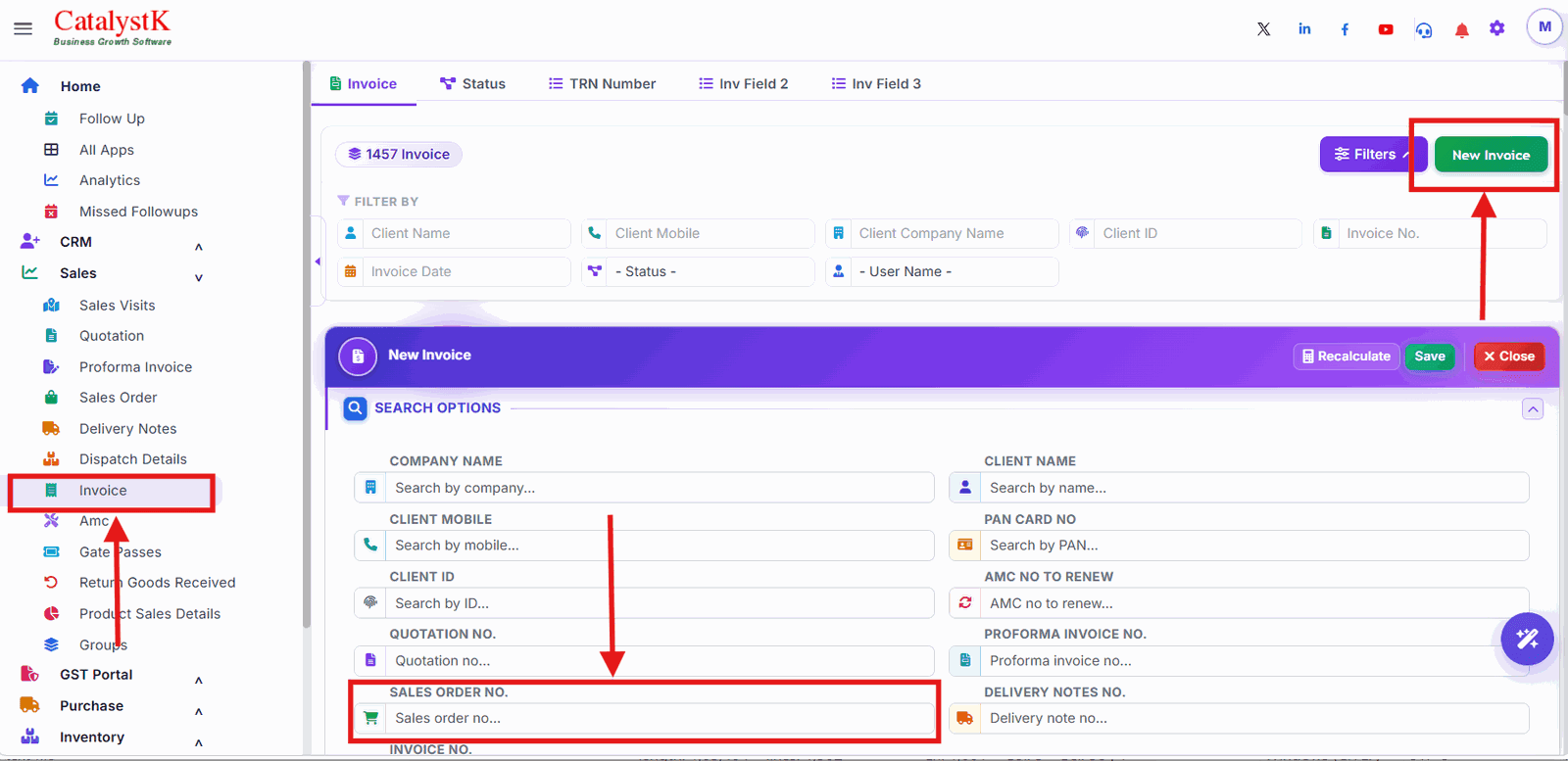Click the Filters button
Image resolution: width=1568 pixels, height=761 pixels.
[x=1372, y=154]
